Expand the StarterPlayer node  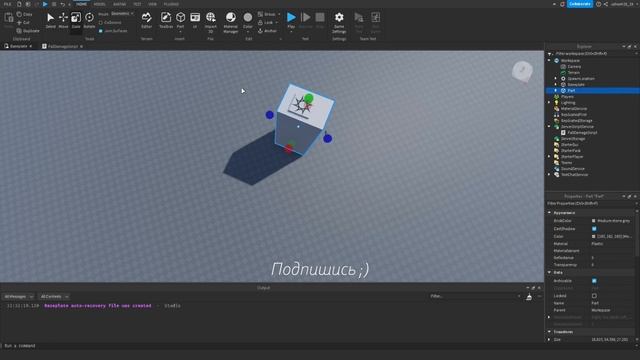[x=549, y=156]
